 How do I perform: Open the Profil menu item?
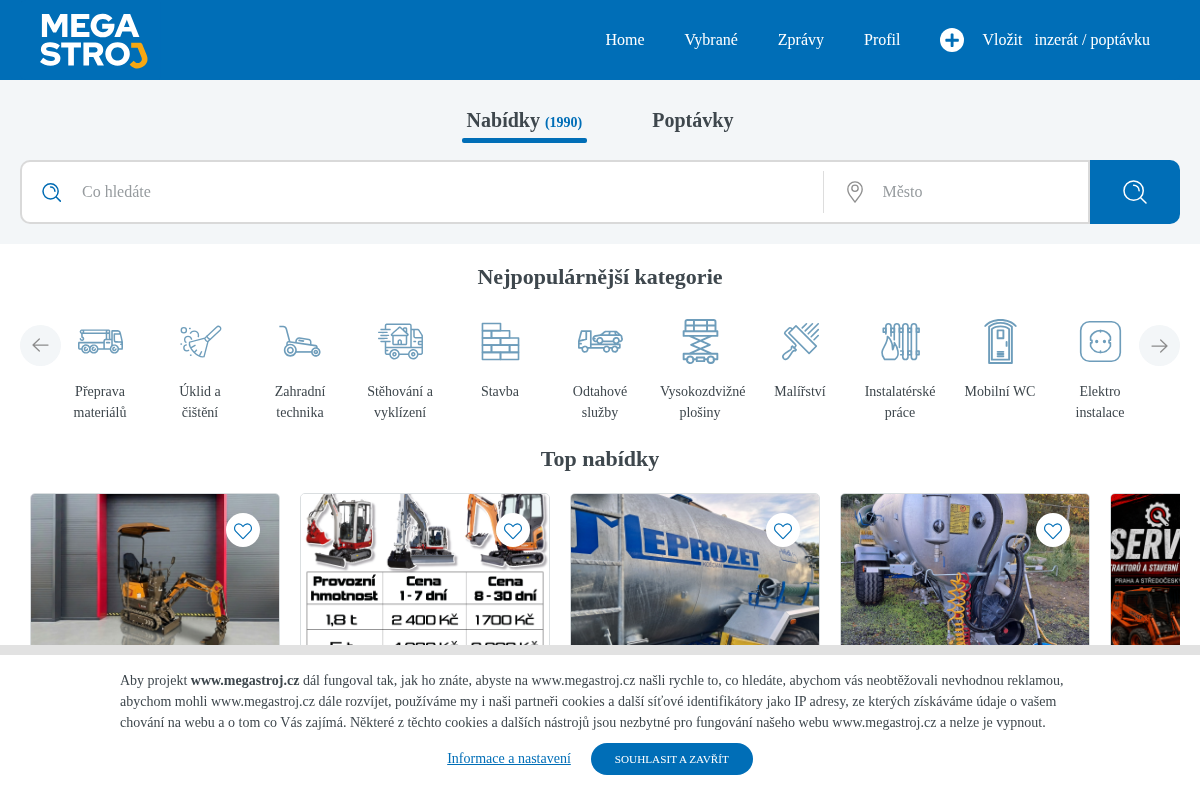coord(882,40)
